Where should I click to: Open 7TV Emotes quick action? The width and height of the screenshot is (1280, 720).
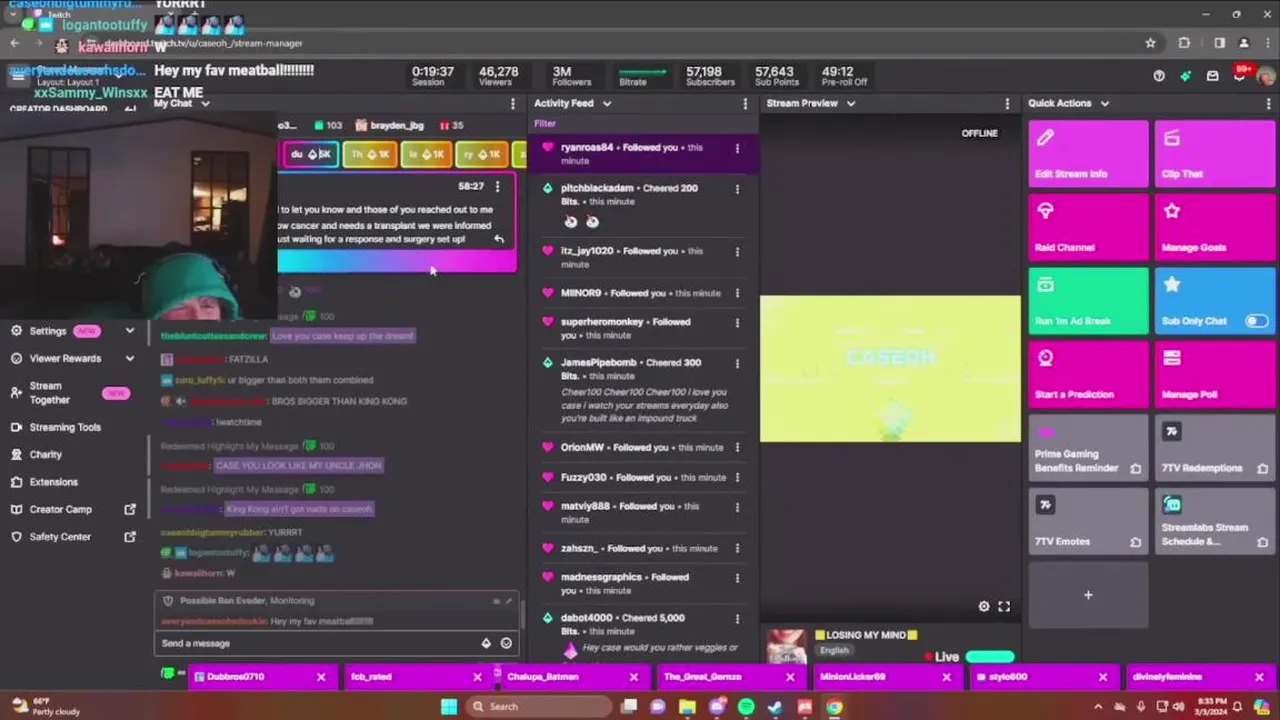coord(1088,521)
